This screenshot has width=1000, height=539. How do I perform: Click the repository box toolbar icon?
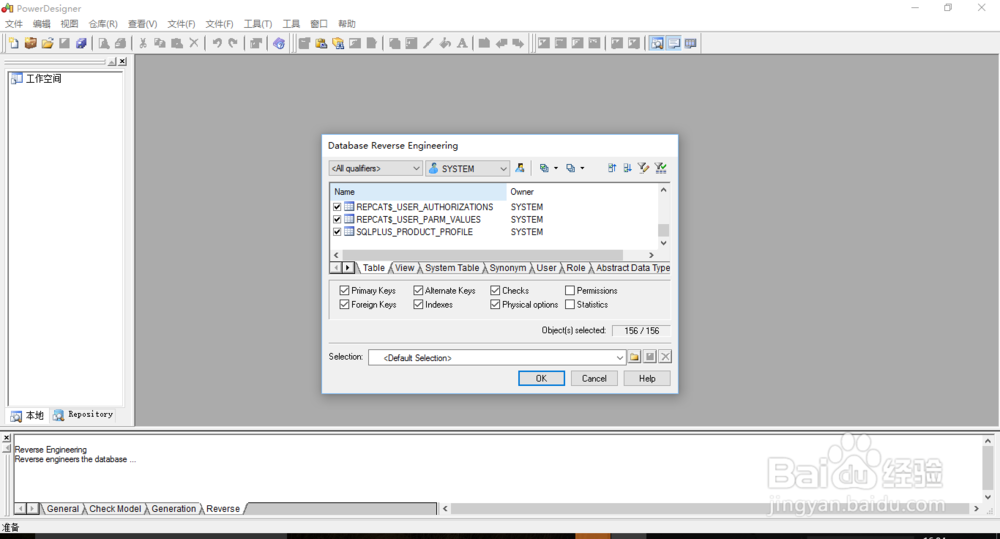click(x=30, y=43)
